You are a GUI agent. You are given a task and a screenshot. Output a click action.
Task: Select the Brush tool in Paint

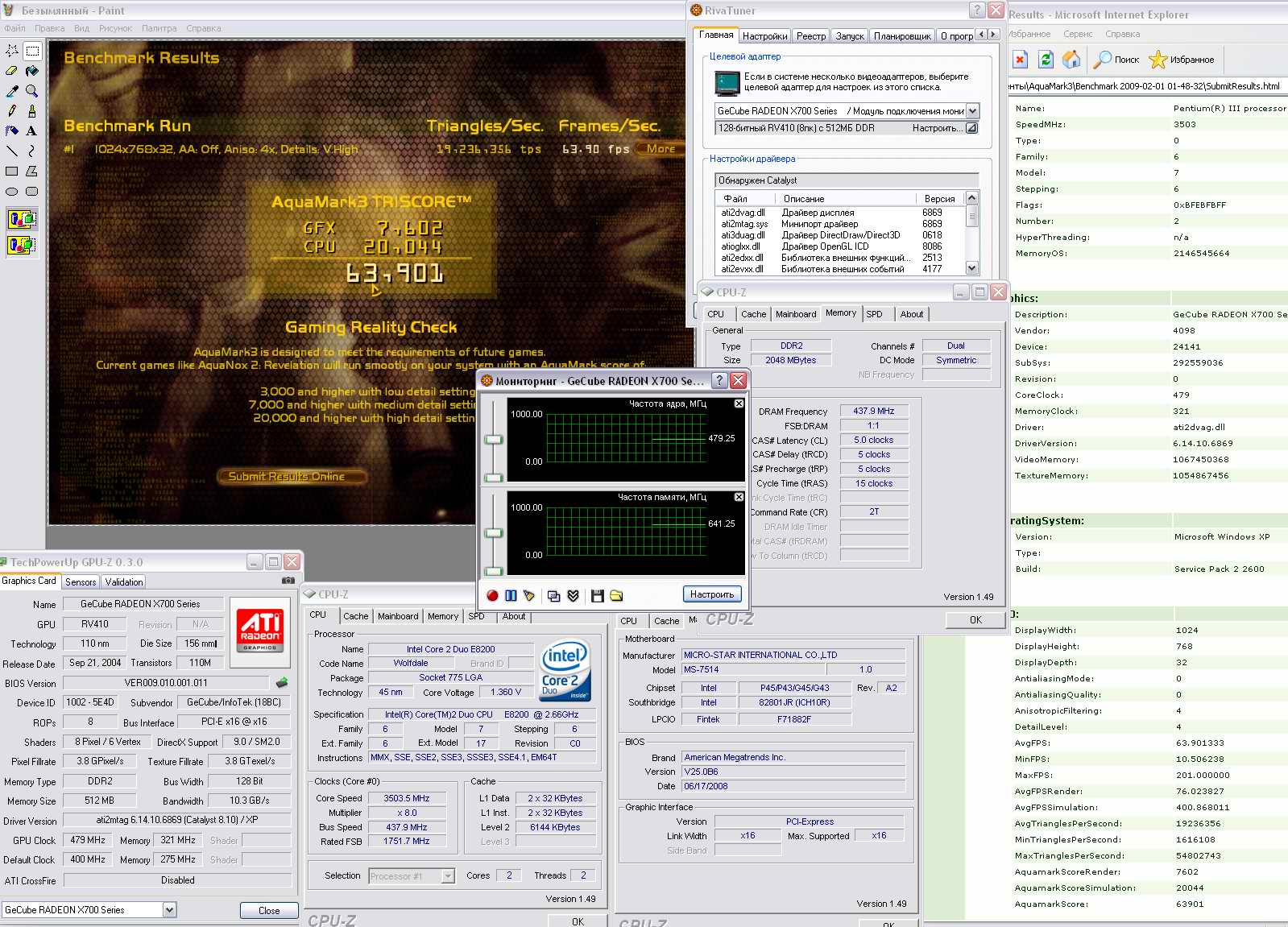32,111
